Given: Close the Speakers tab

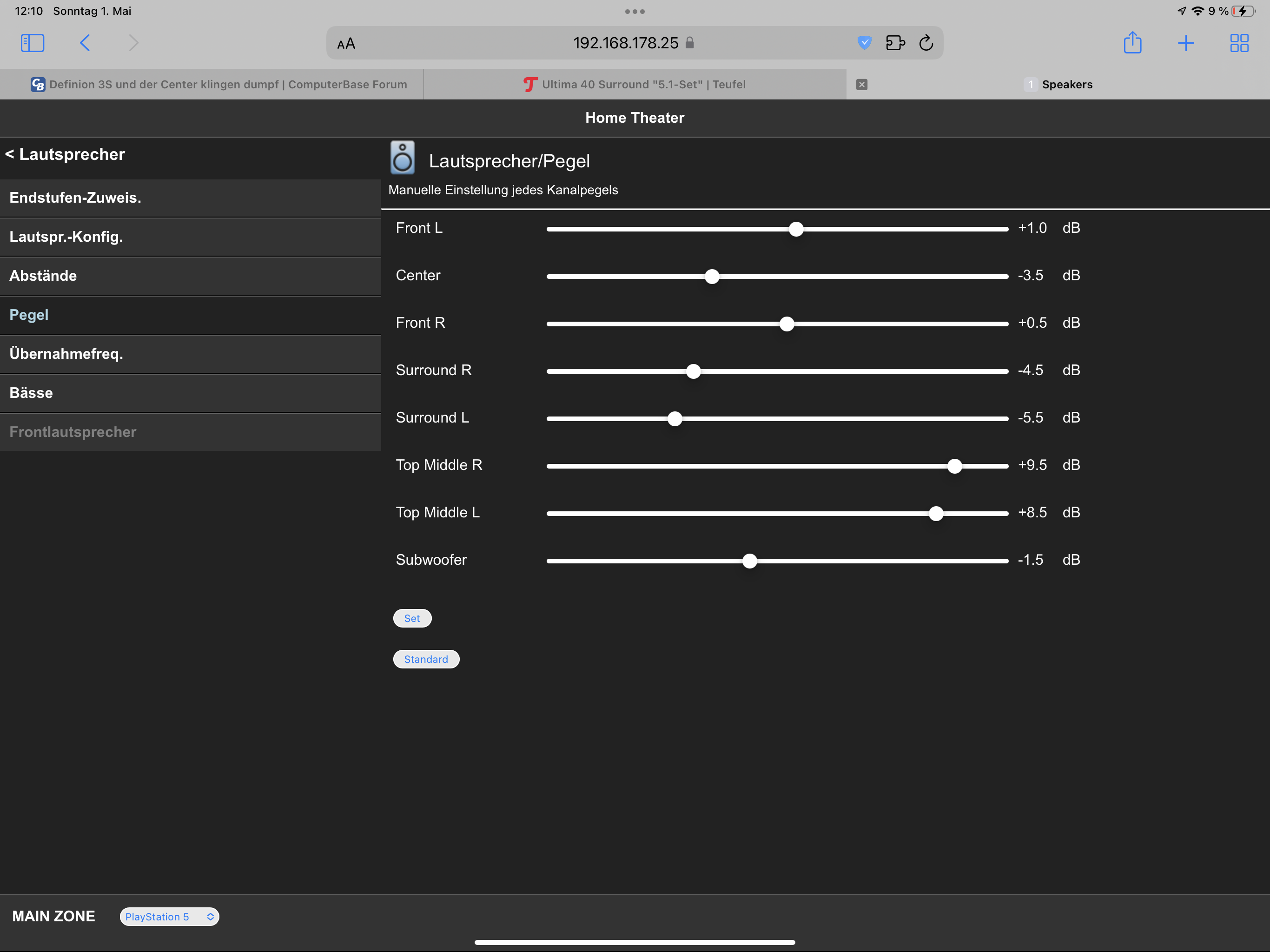Looking at the screenshot, I should (x=862, y=85).
